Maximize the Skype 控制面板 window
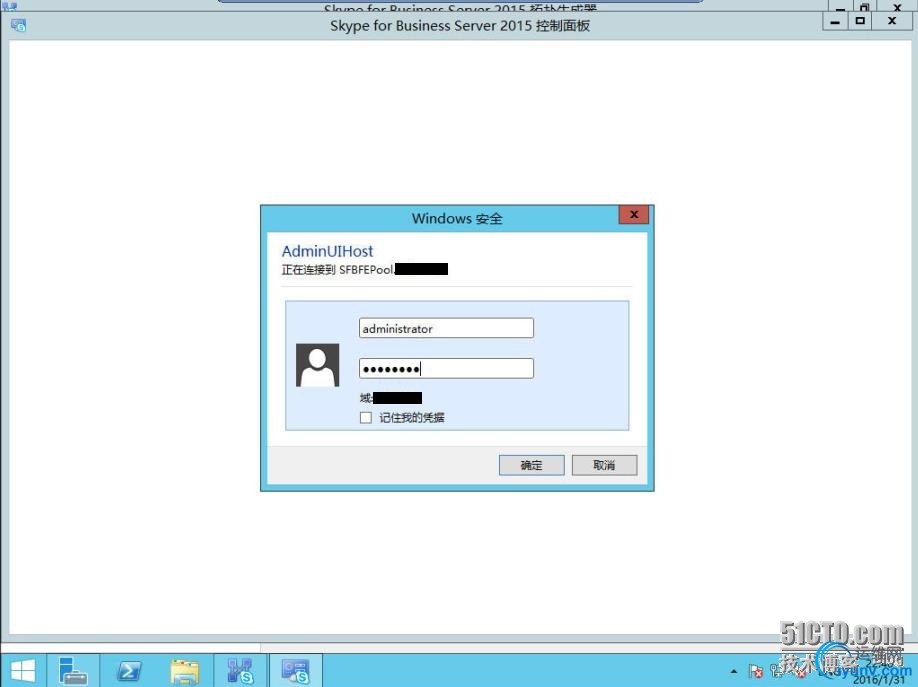918x687 pixels. [x=860, y=22]
